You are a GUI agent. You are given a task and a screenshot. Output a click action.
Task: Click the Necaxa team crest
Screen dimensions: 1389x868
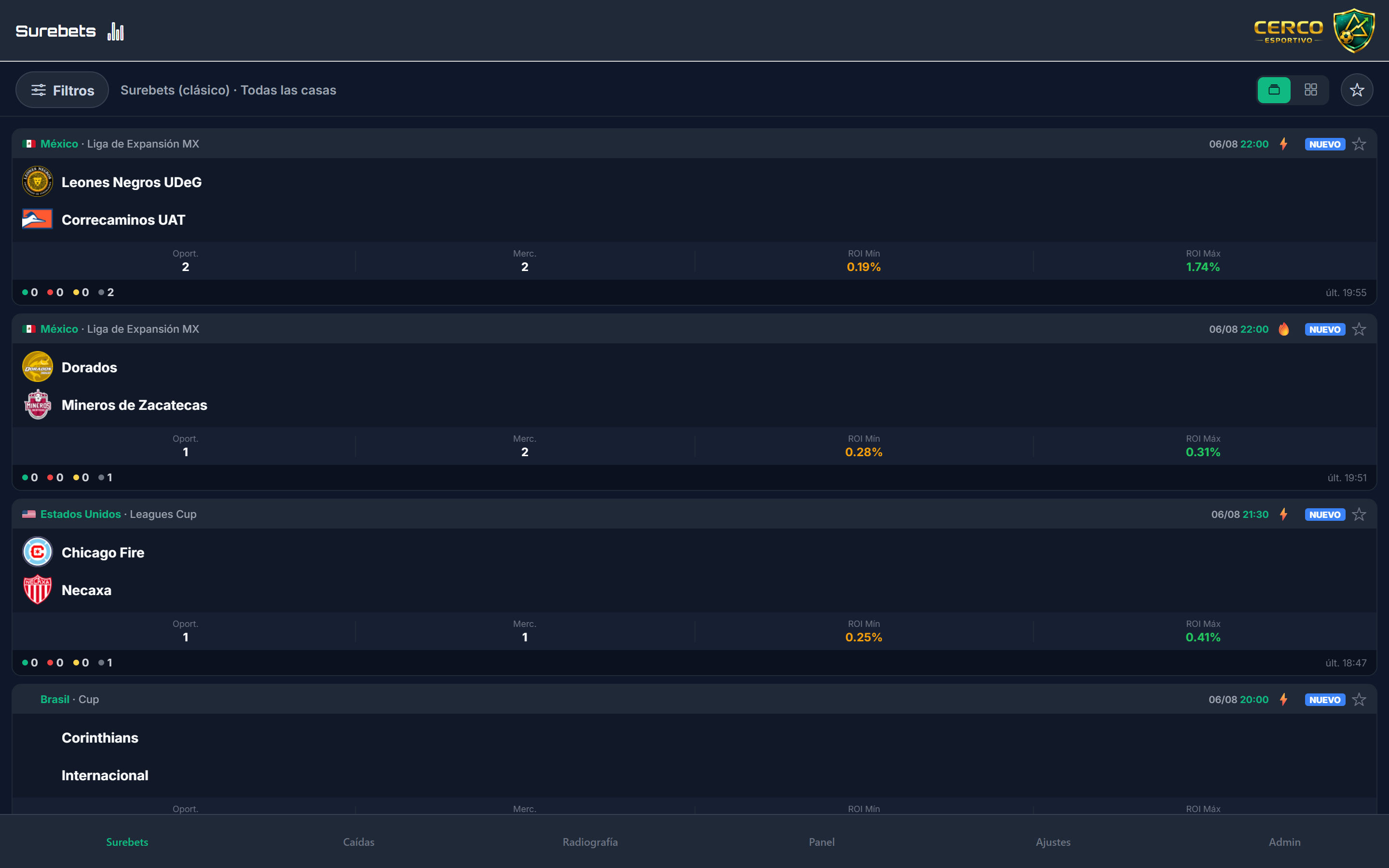[37, 590]
